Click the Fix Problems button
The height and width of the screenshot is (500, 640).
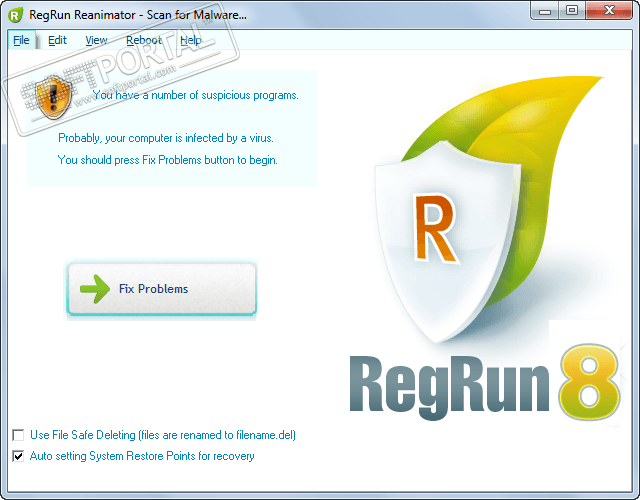pos(162,289)
